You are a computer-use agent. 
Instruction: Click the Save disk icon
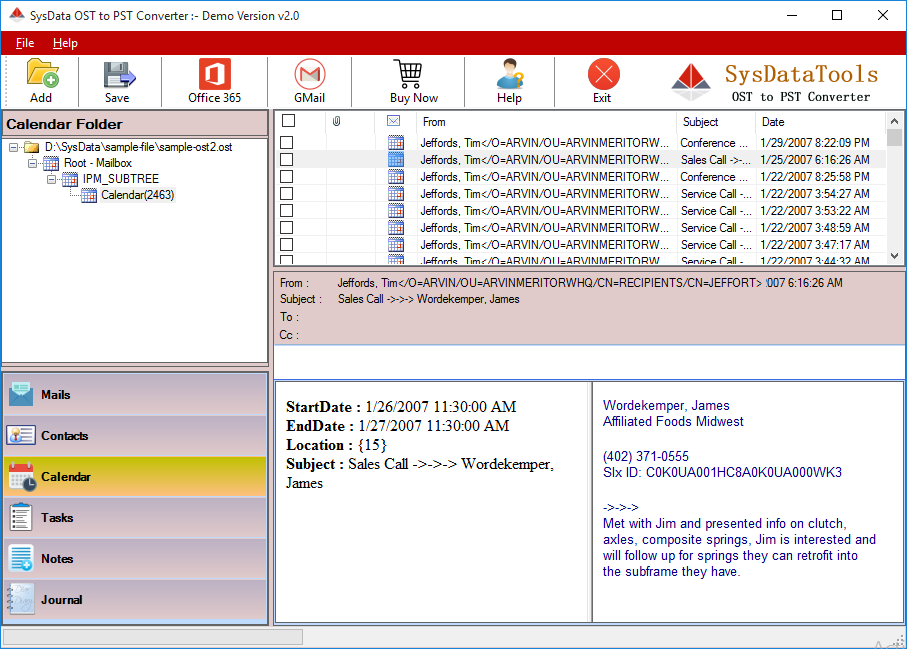[118, 75]
